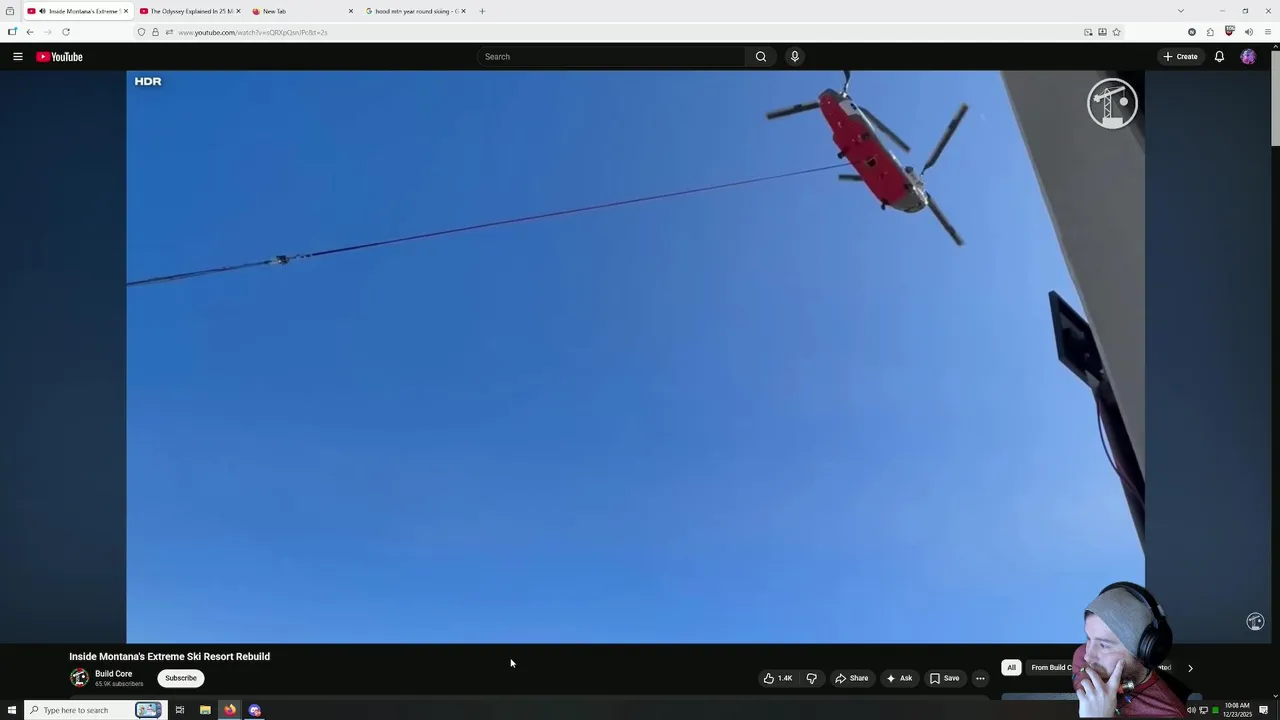Bookmark this page with the star
Image resolution: width=1280 pixels, height=720 pixels.
pyautogui.click(x=1116, y=32)
